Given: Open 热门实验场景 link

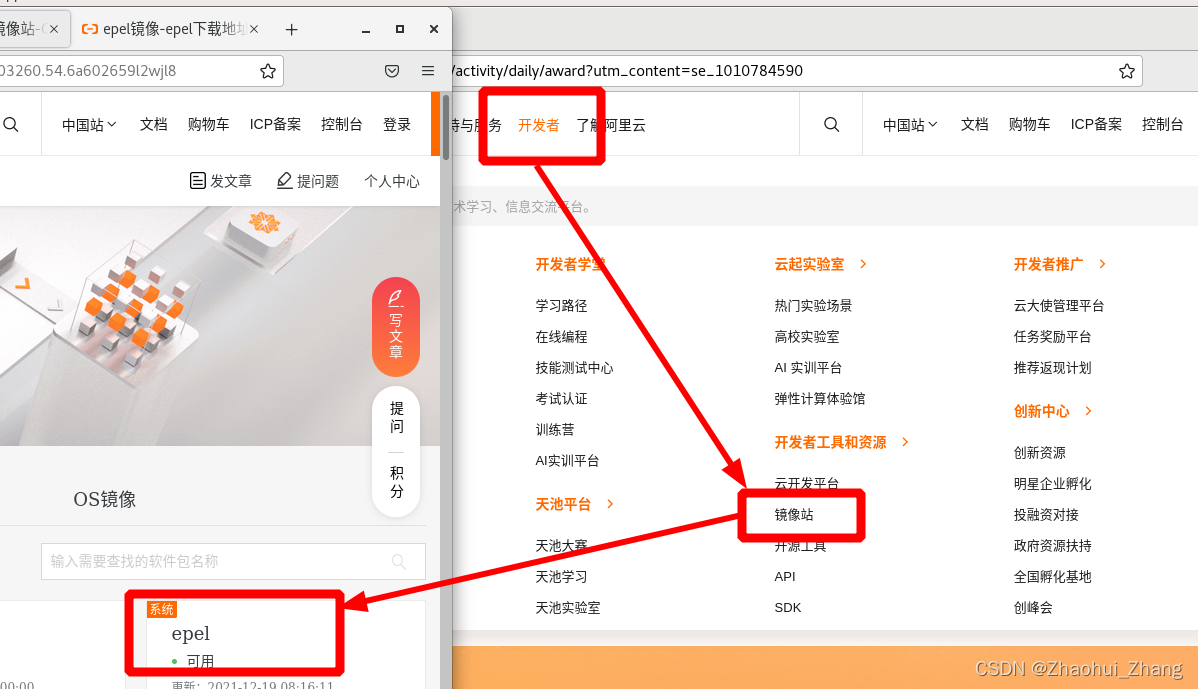Looking at the screenshot, I should [x=813, y=306].
